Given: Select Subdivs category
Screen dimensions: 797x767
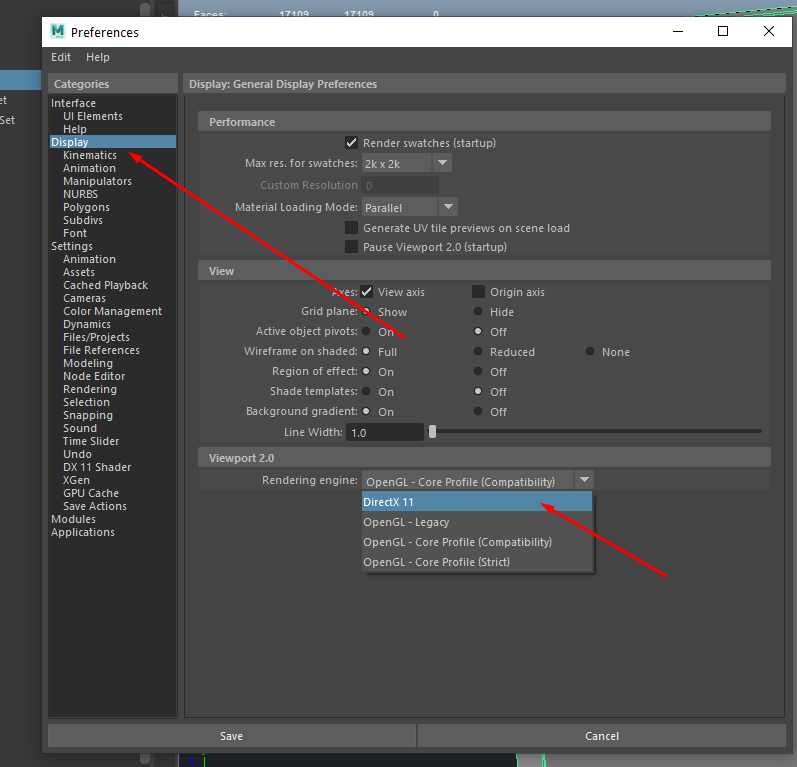Looking at the screenshot, I should pos(83,220).
